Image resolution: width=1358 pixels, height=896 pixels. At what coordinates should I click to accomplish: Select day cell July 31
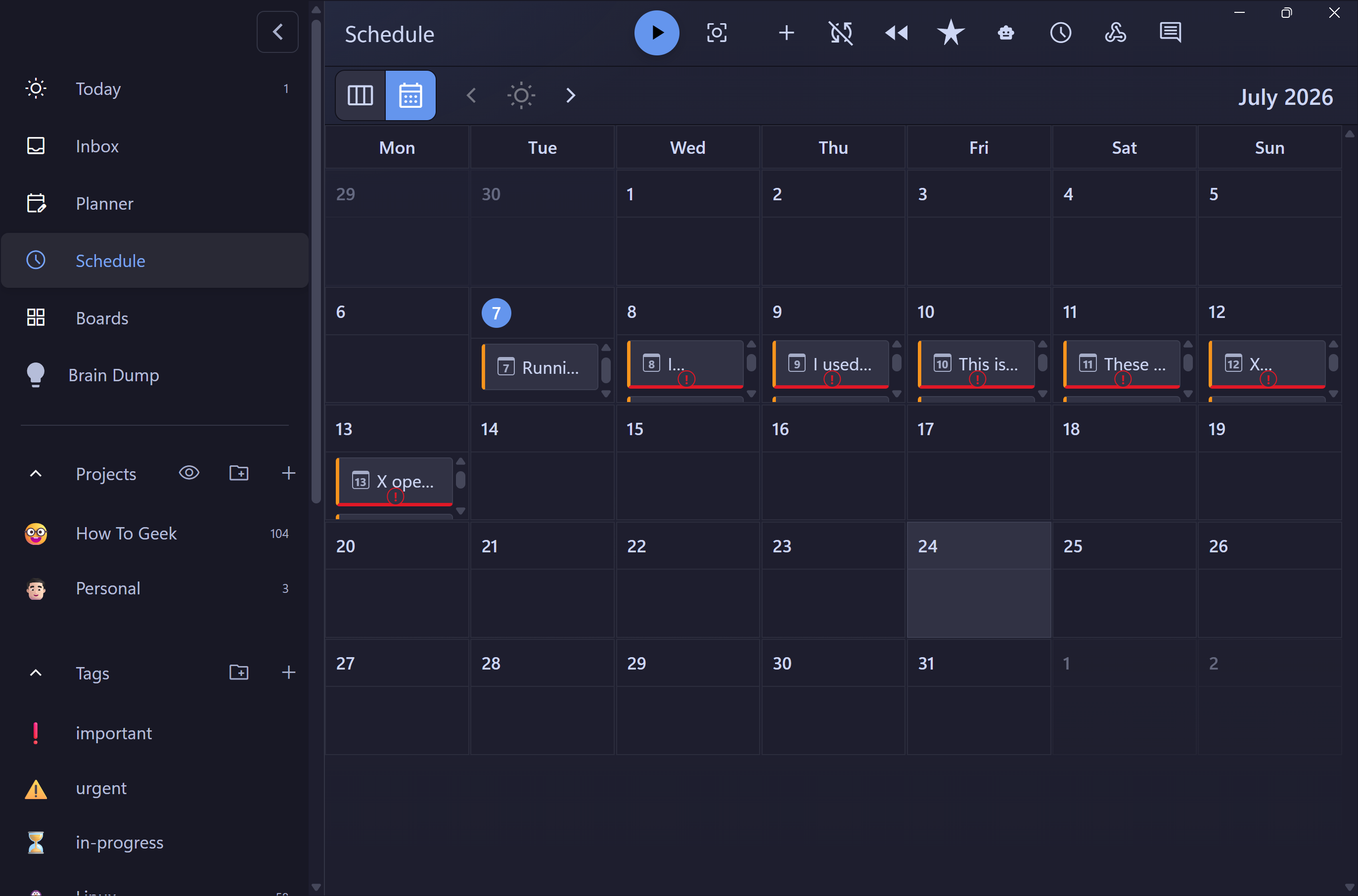coord(979,697)
